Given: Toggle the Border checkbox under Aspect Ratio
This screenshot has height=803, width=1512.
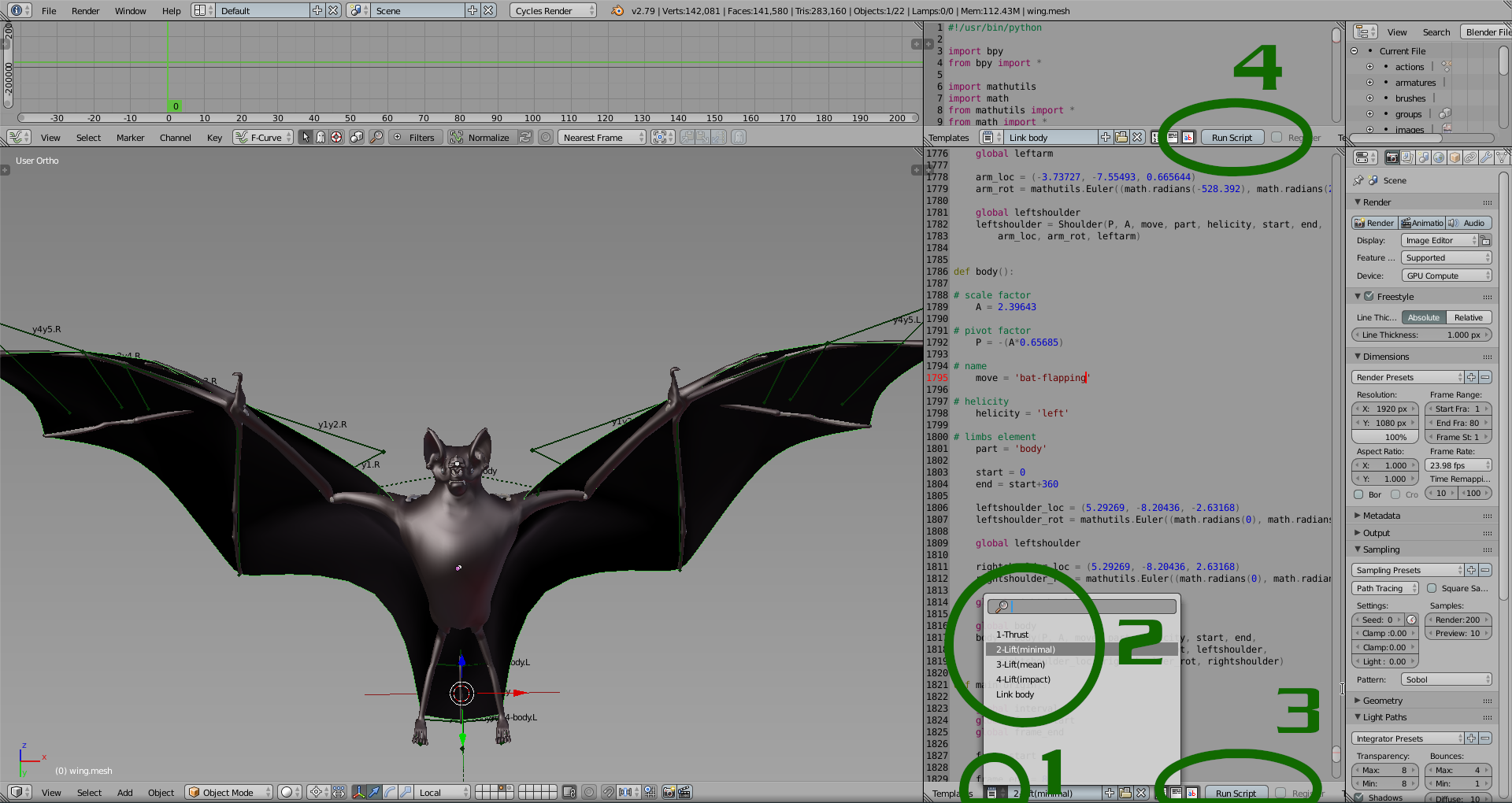Looking at the screenshot, I should pos(1358,494).
